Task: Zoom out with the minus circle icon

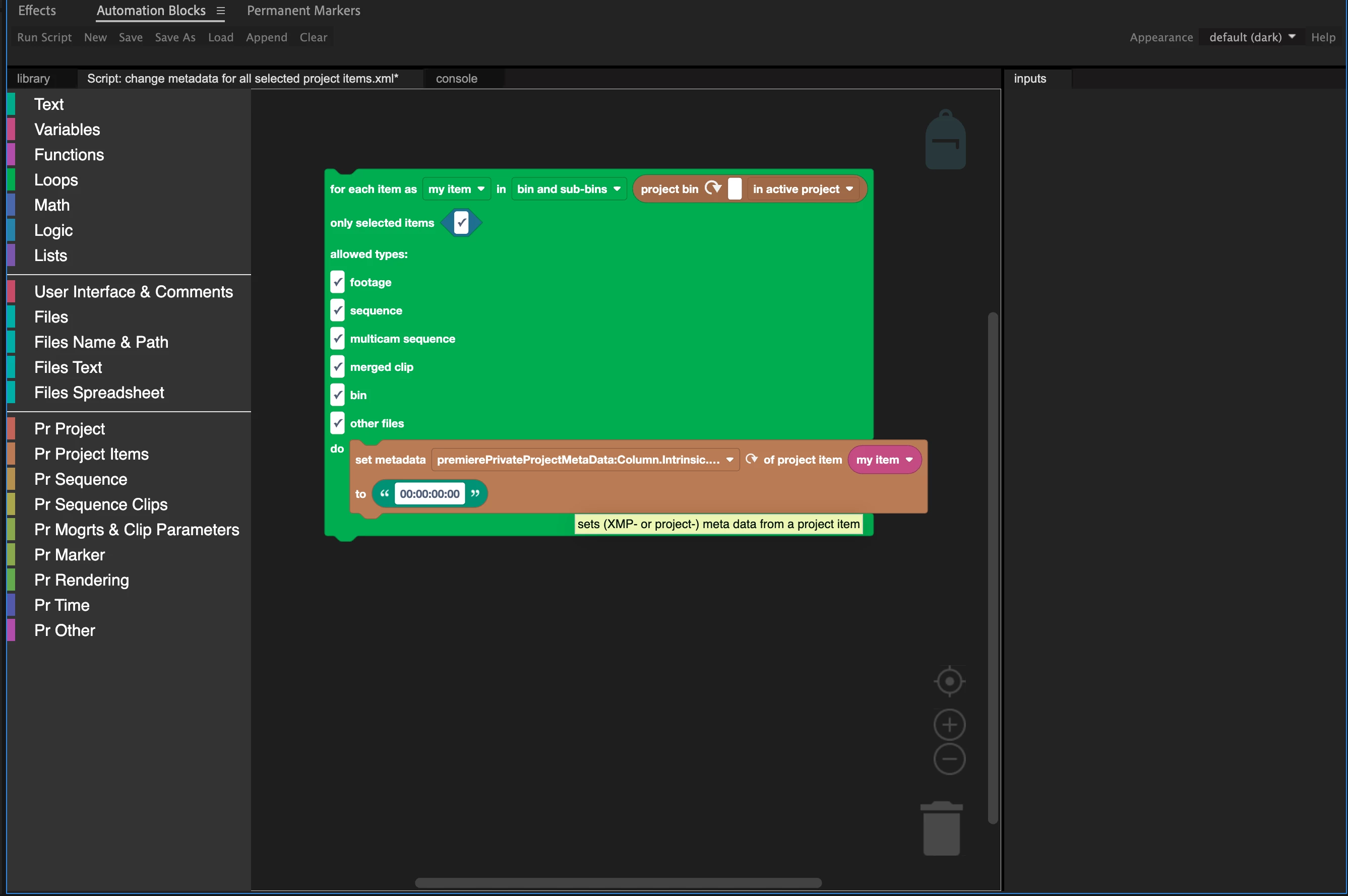Action: tap(950, 759)
